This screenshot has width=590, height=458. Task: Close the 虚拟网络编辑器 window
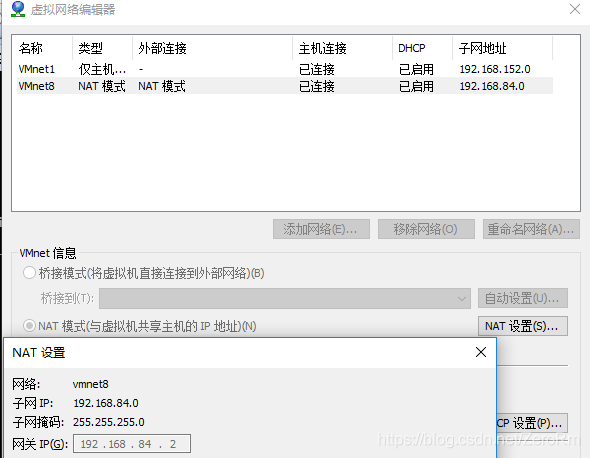575,9
